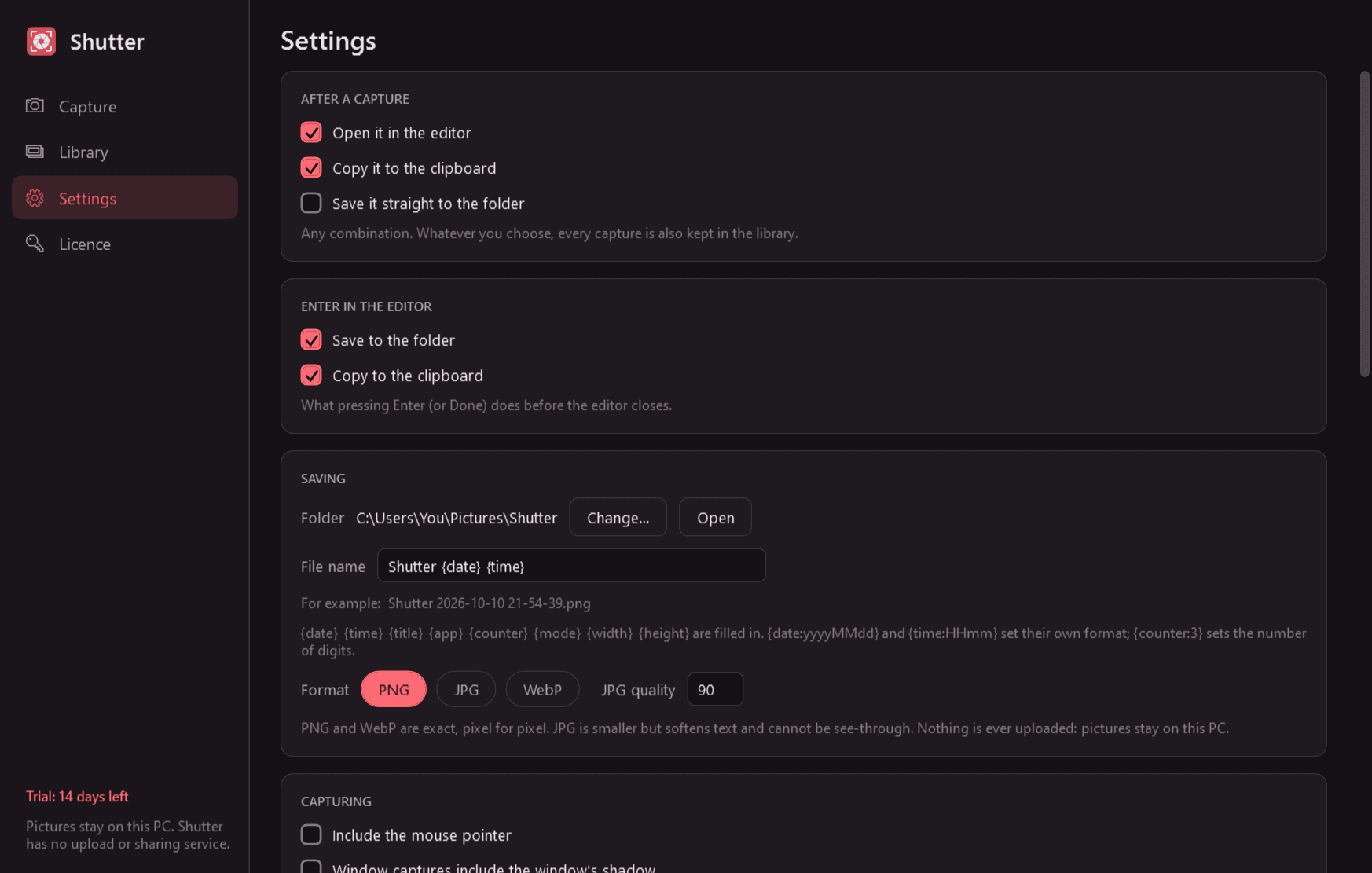
Task: Click the Settings page title
Action: [328, 40]
